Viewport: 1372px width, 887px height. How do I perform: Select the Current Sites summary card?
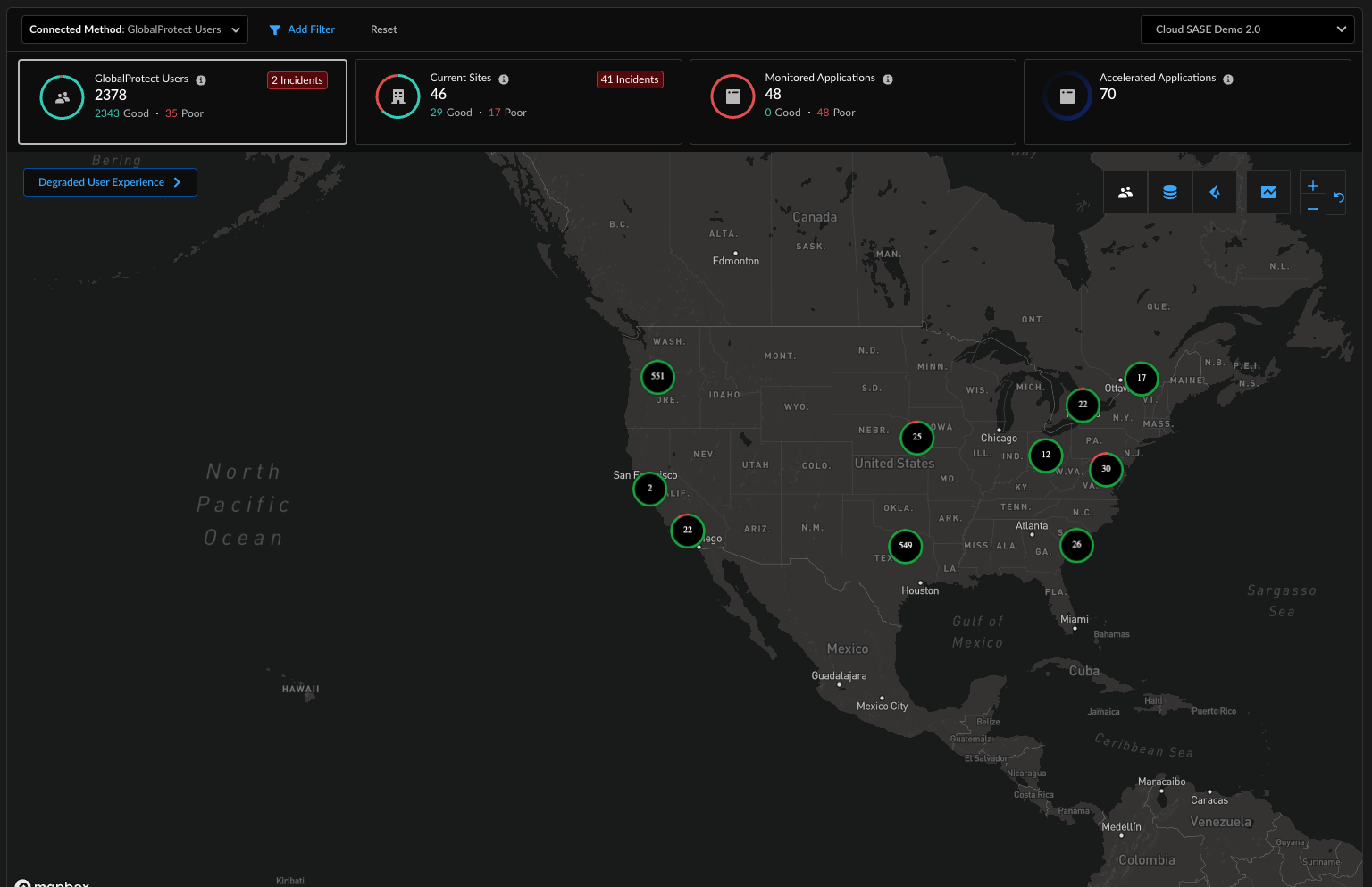click(518, 102)
